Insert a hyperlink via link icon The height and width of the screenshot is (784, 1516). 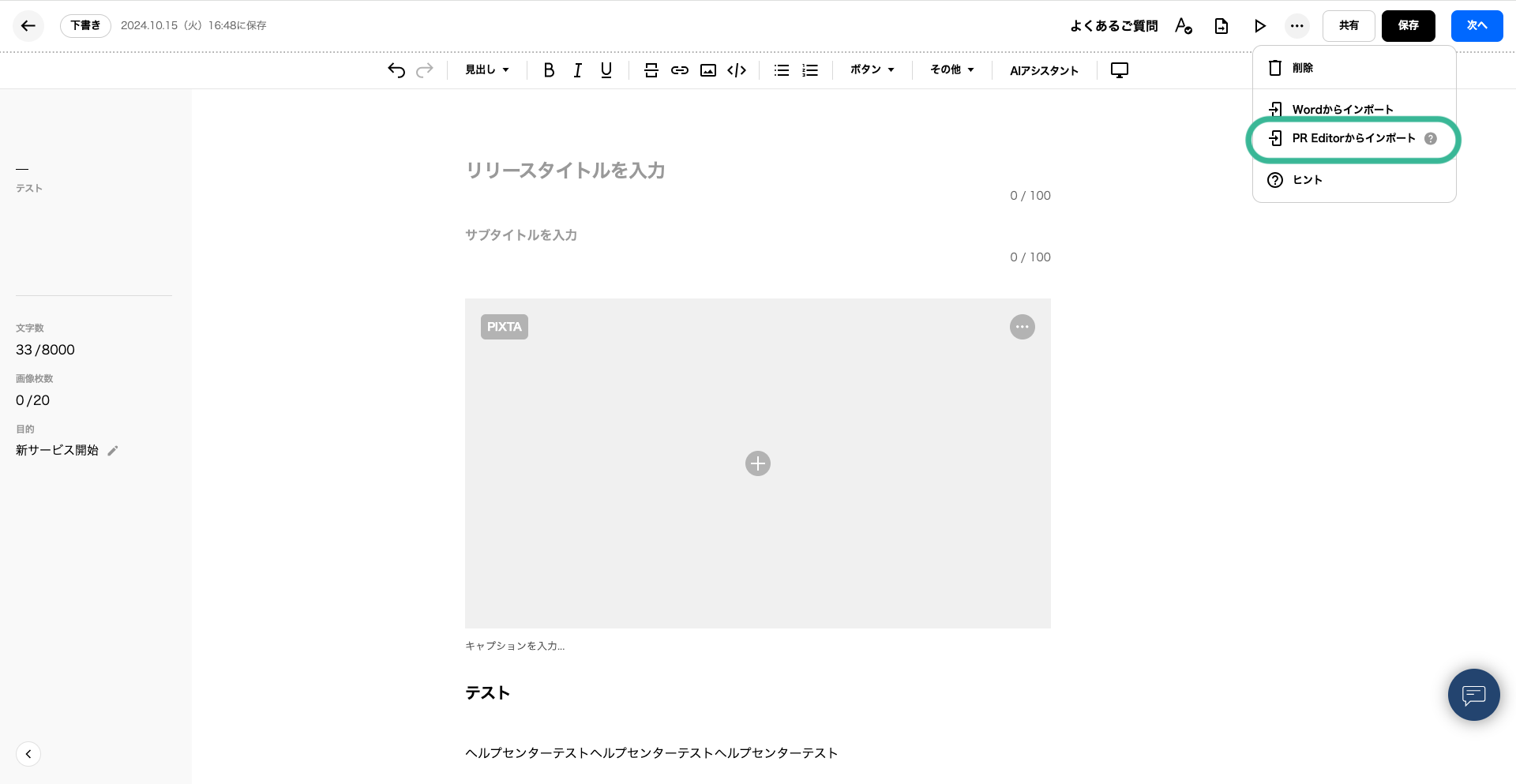(x=679, y=70)
